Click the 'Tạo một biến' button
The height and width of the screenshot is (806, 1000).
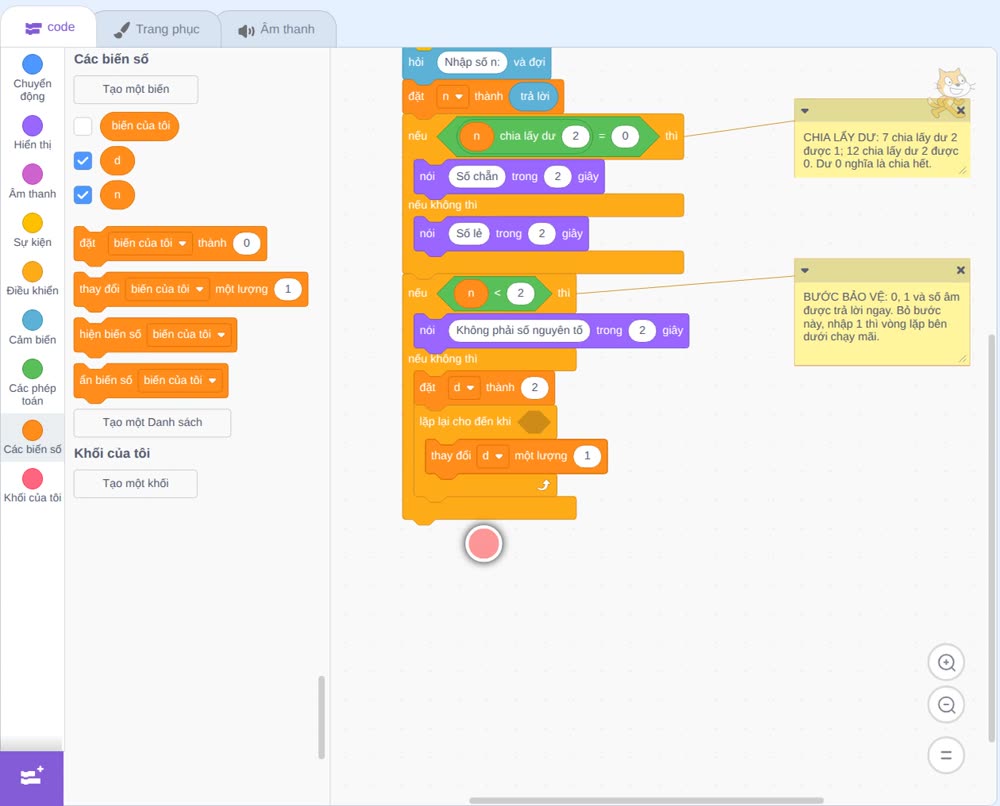tap(136, 89)
